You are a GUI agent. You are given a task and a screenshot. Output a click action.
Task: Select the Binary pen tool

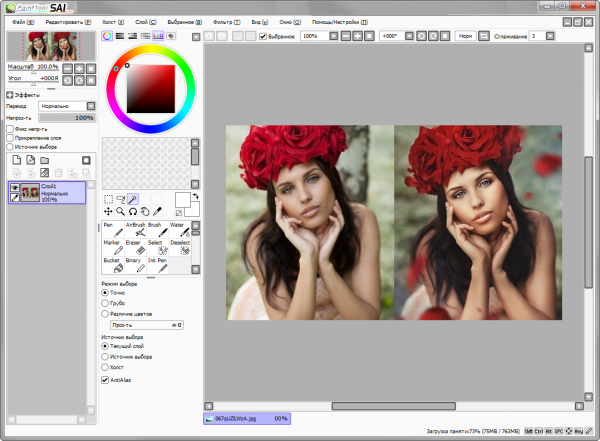[x=135, y=265]
